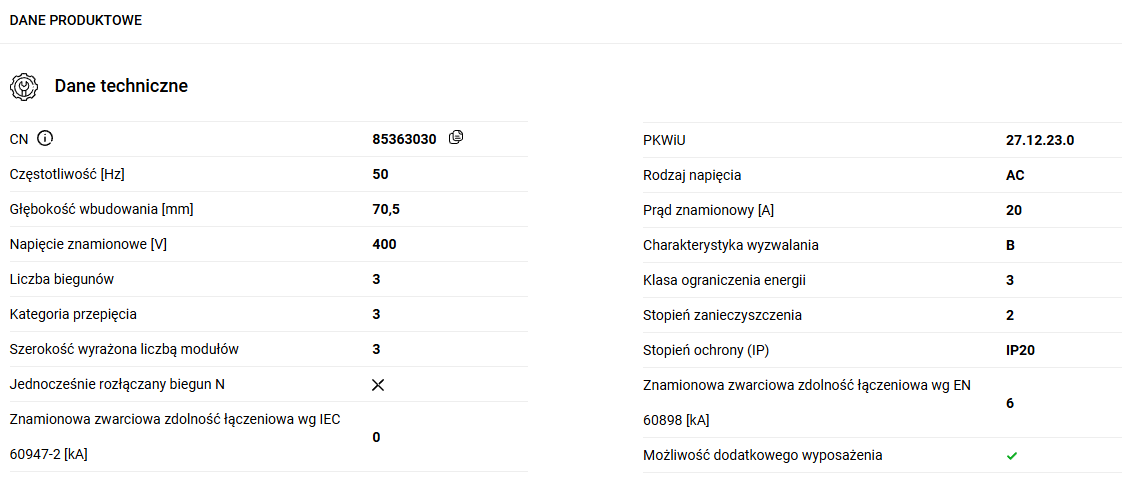The width and height of the screenshot is (1122, 480).
Task: Click the Prąd znamionowy [A] label
Action: pos(708,210)
